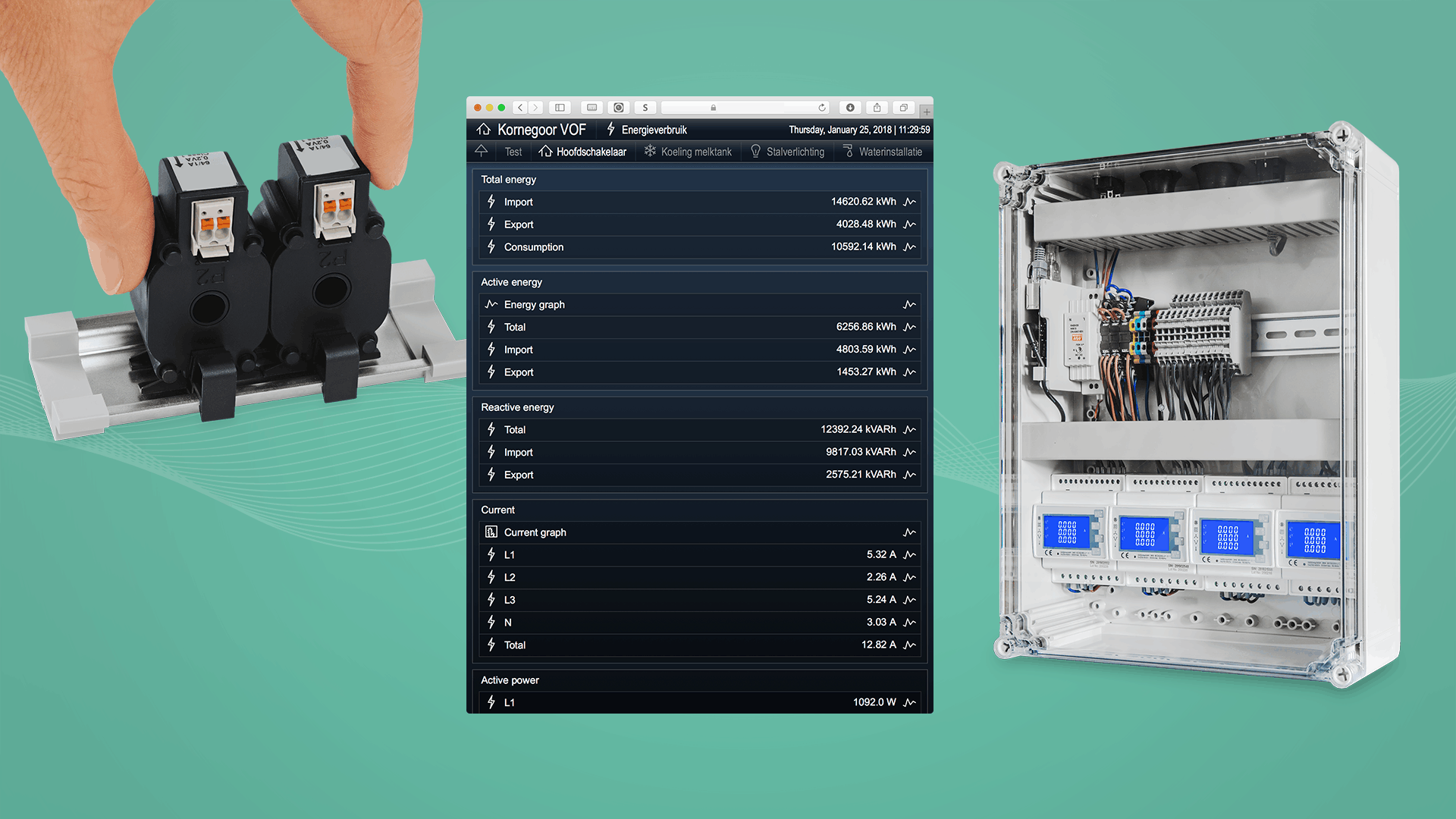This screenshot has width=1456, height=819.
Task: Click the Kornegoor VOF home icon
Action: click(x=483, y=130)
